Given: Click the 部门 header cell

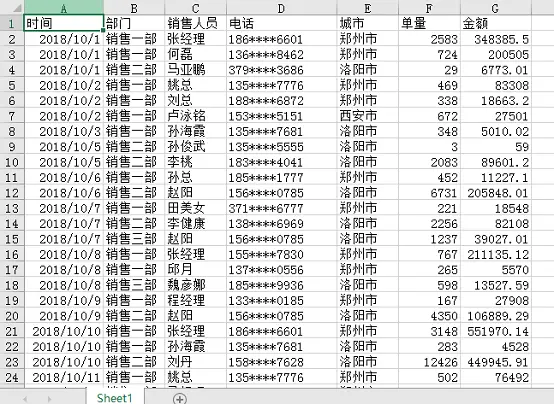Looking at the screenshot, I should [134, 23].
